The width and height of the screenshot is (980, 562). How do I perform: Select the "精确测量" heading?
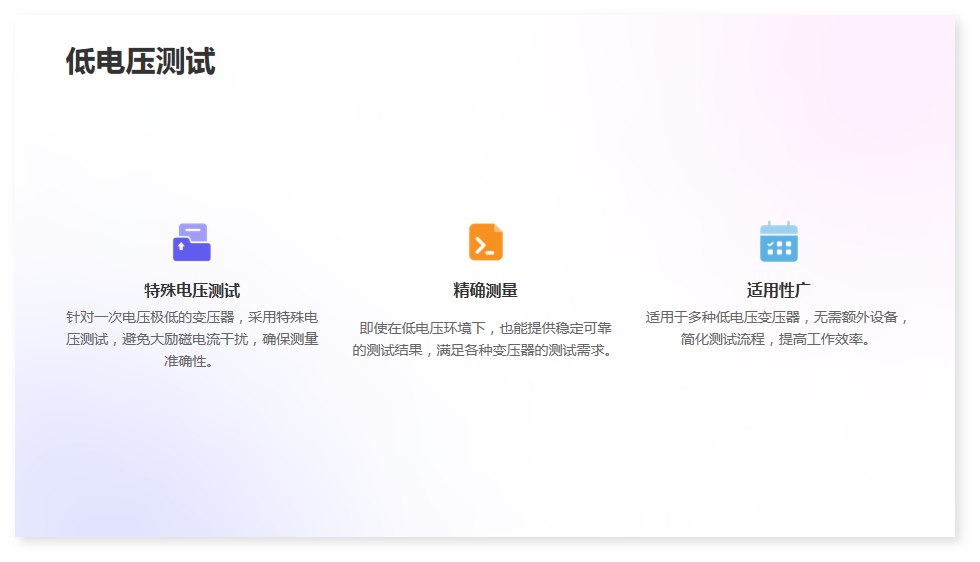(485, 291)
